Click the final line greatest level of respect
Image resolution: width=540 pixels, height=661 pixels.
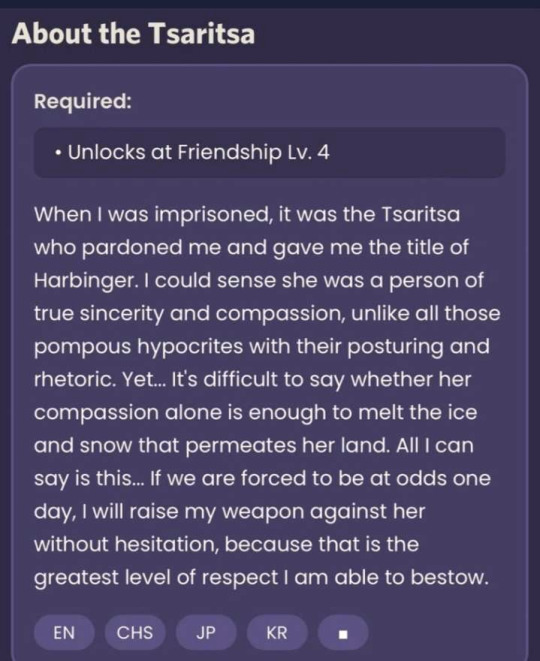pyautogui.click(x=261, y=578)
